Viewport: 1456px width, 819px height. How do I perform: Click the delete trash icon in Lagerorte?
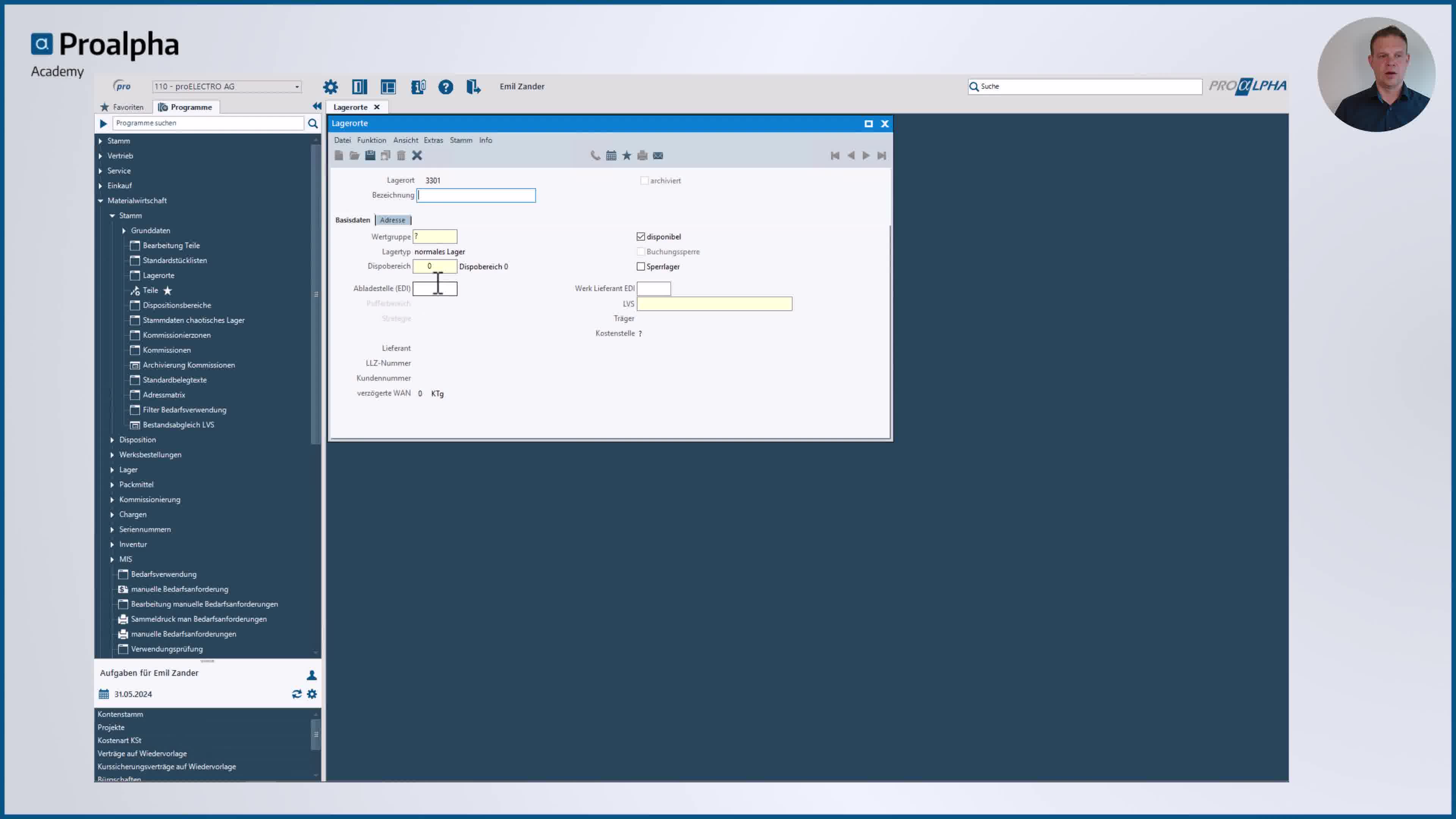pos(401,155)
